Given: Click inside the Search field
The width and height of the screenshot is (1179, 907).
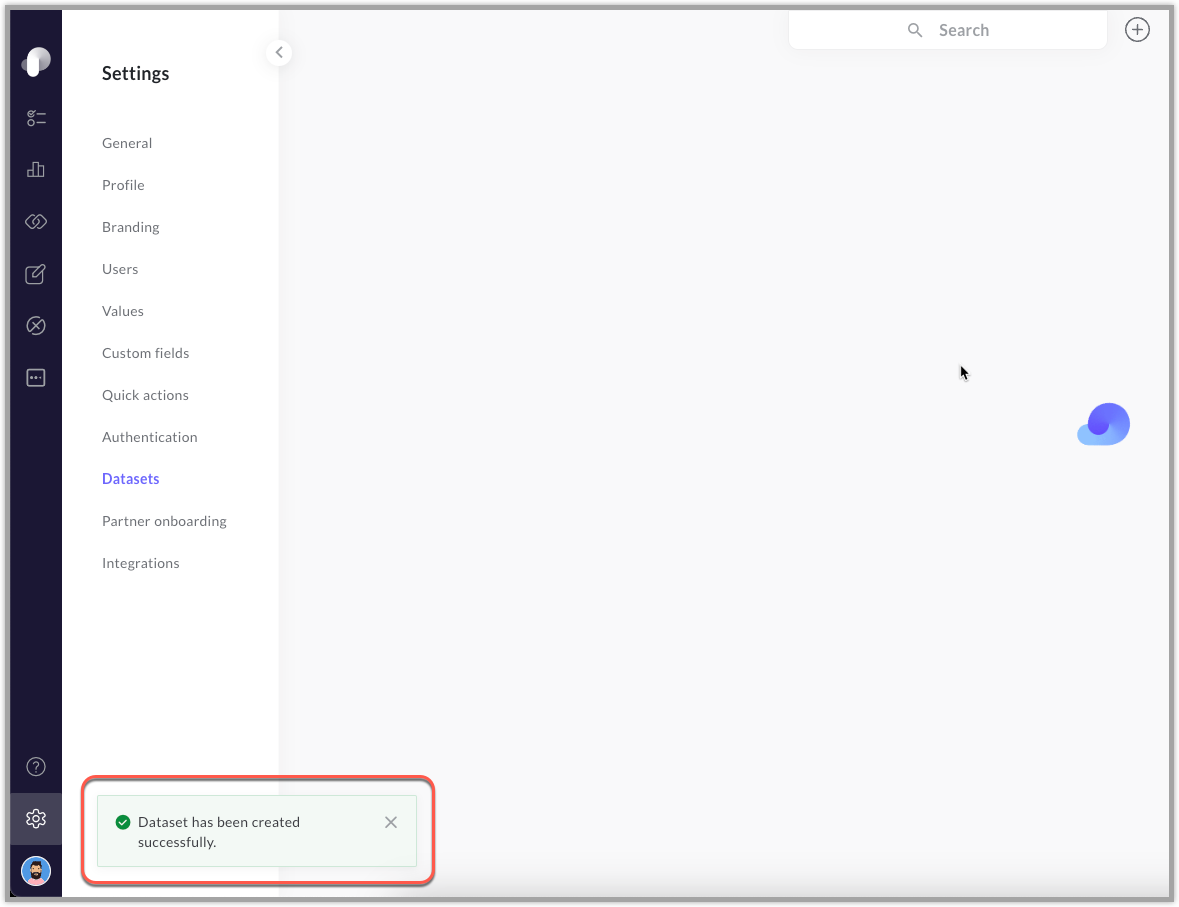Looking at the screenshot, I should pyautogui.click(x=947, y=30).
